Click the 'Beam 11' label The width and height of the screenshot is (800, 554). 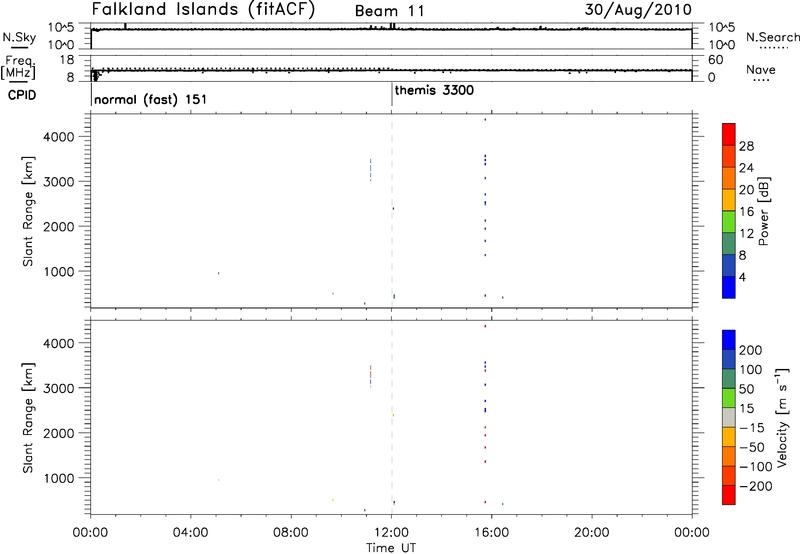point(389,11)
